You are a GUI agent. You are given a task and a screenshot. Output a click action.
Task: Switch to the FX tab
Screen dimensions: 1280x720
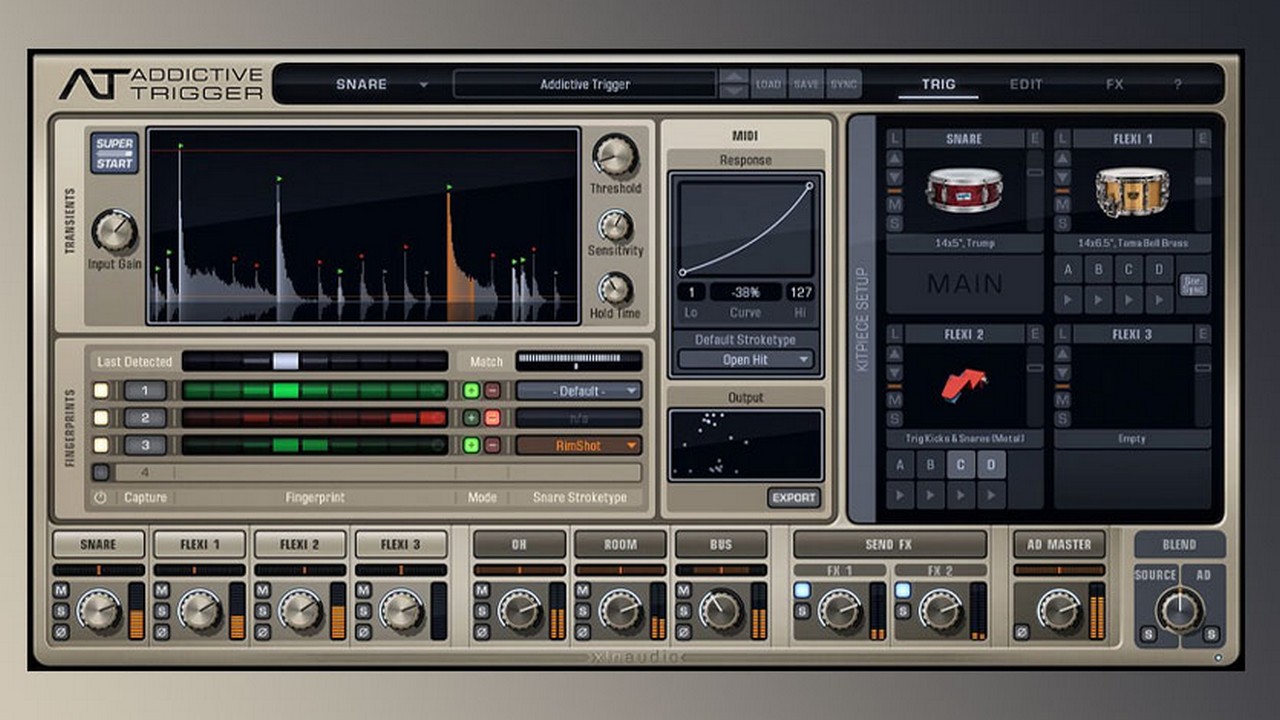[1114, 85]
